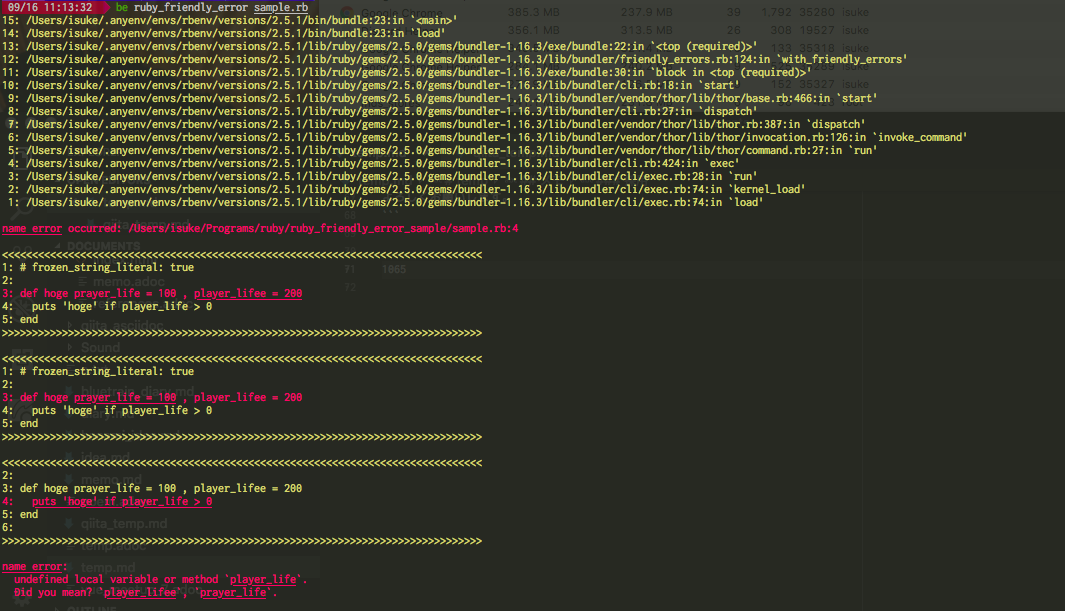Click underlined 'prayer_life = 100' in code

point(125,397)
